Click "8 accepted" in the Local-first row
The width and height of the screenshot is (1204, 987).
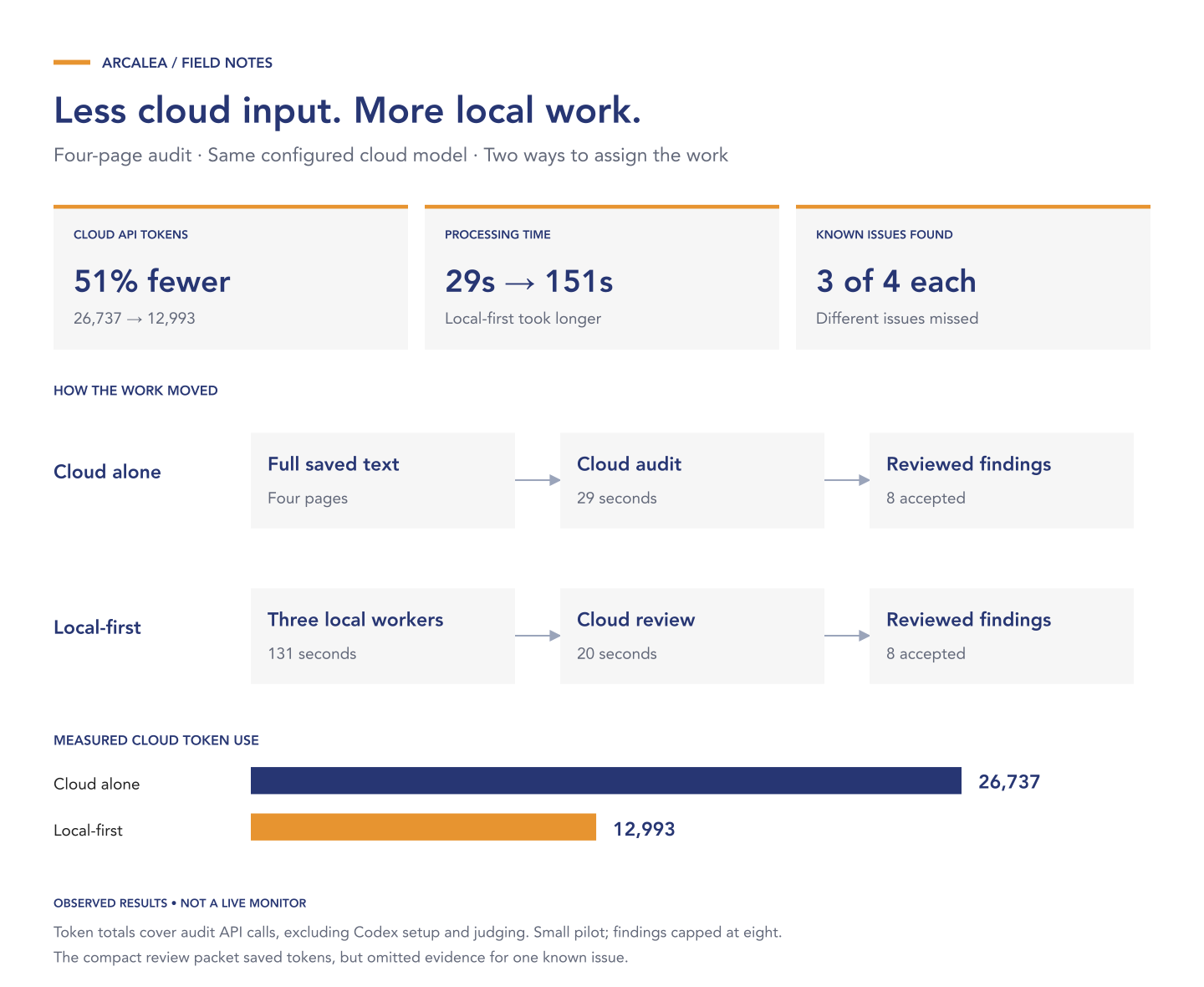926,654
